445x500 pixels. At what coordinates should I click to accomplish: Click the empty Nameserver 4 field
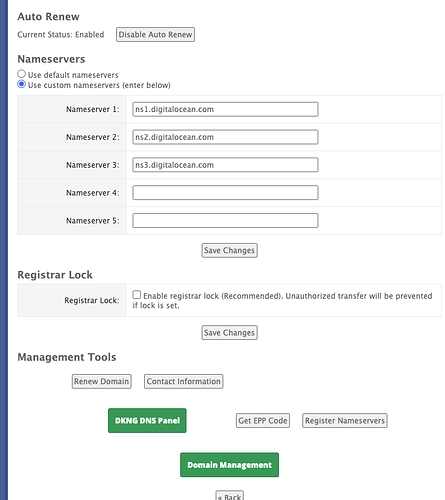coord(225,193)
